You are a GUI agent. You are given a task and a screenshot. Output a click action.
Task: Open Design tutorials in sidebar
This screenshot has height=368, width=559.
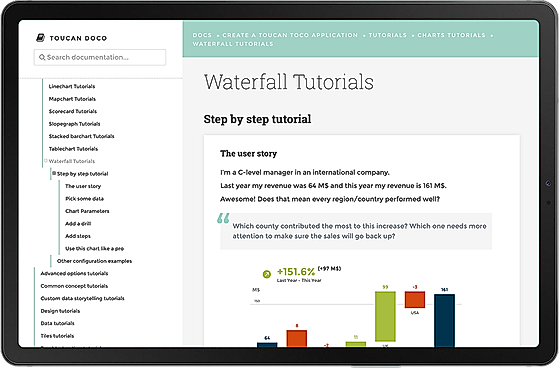click(60, 311)
